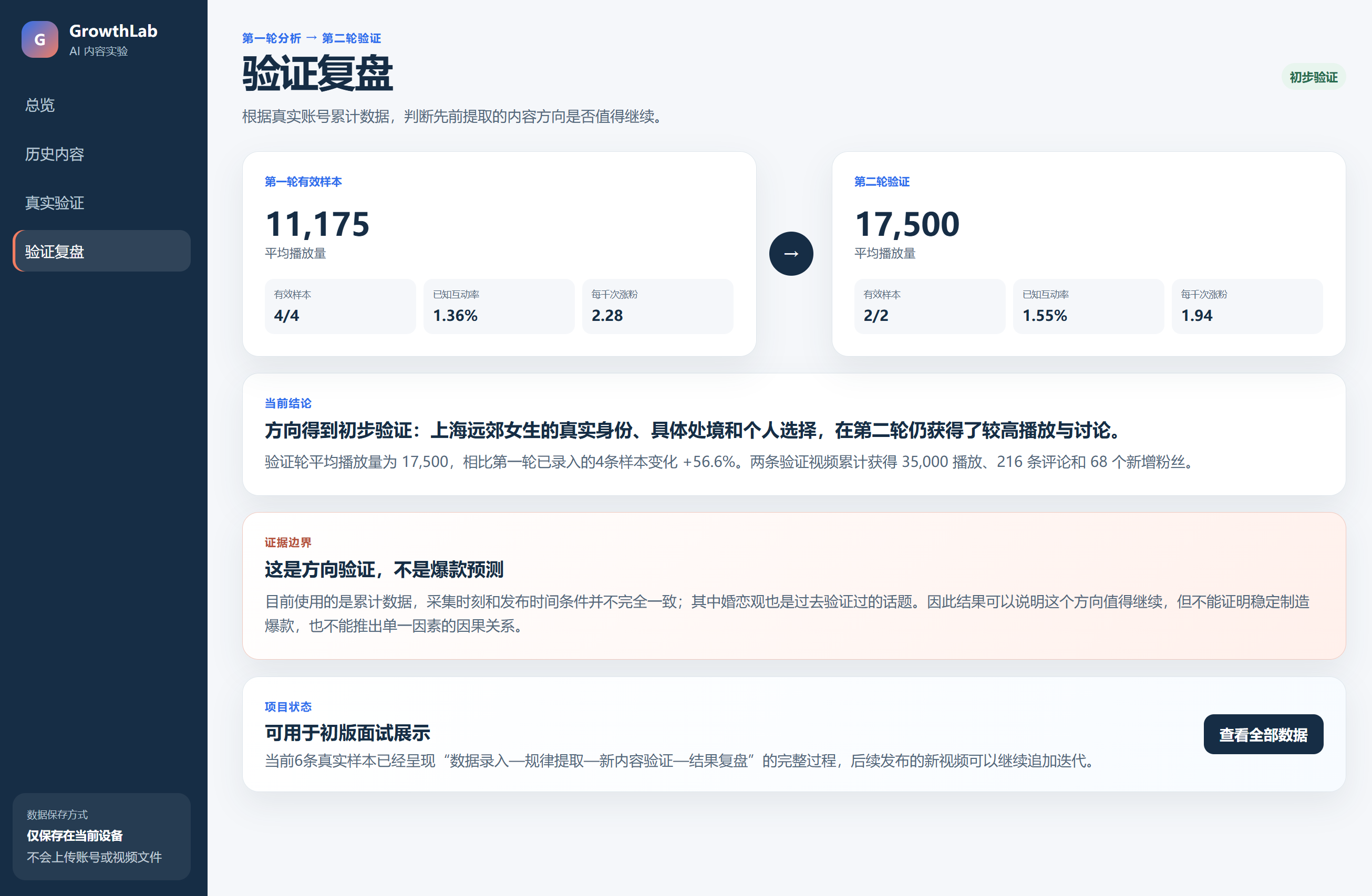This screenshot has height=896, width=1372.
Task: Click the 第二轮验证 breadcrumb
Action: (351, 38)
